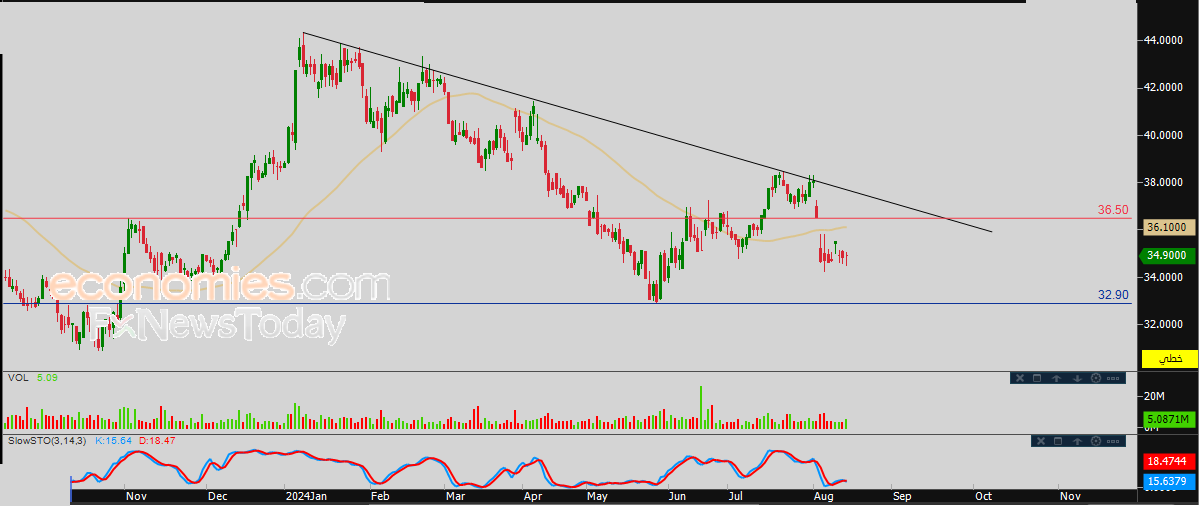The height and width of the screenshot is (506, 1199).
Task: Click the SlowSTO(3,14,3) indicator title
Action: click(47, 441)
